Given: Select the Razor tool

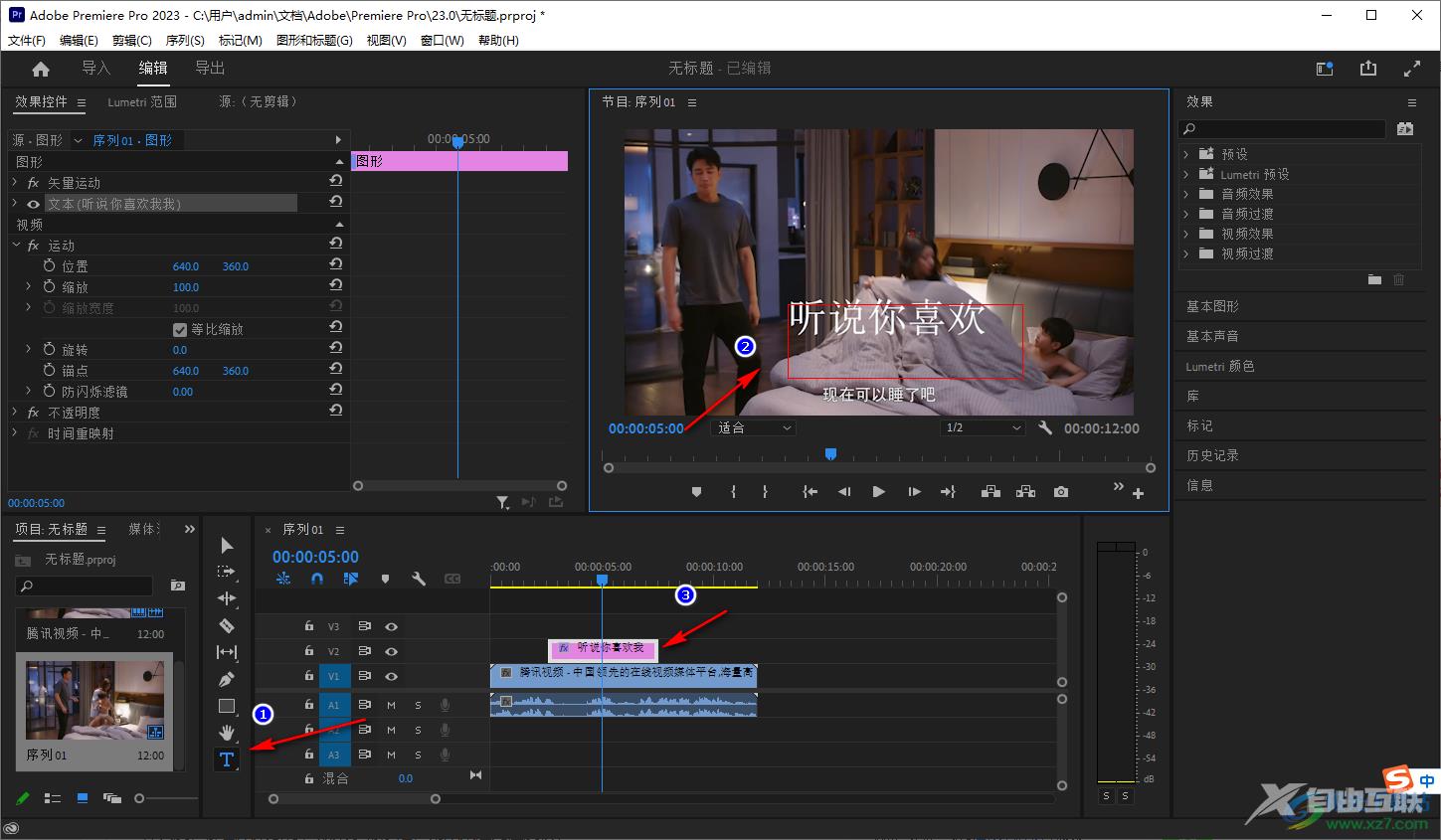Looking at the screenshot, I should click(227, 625).
